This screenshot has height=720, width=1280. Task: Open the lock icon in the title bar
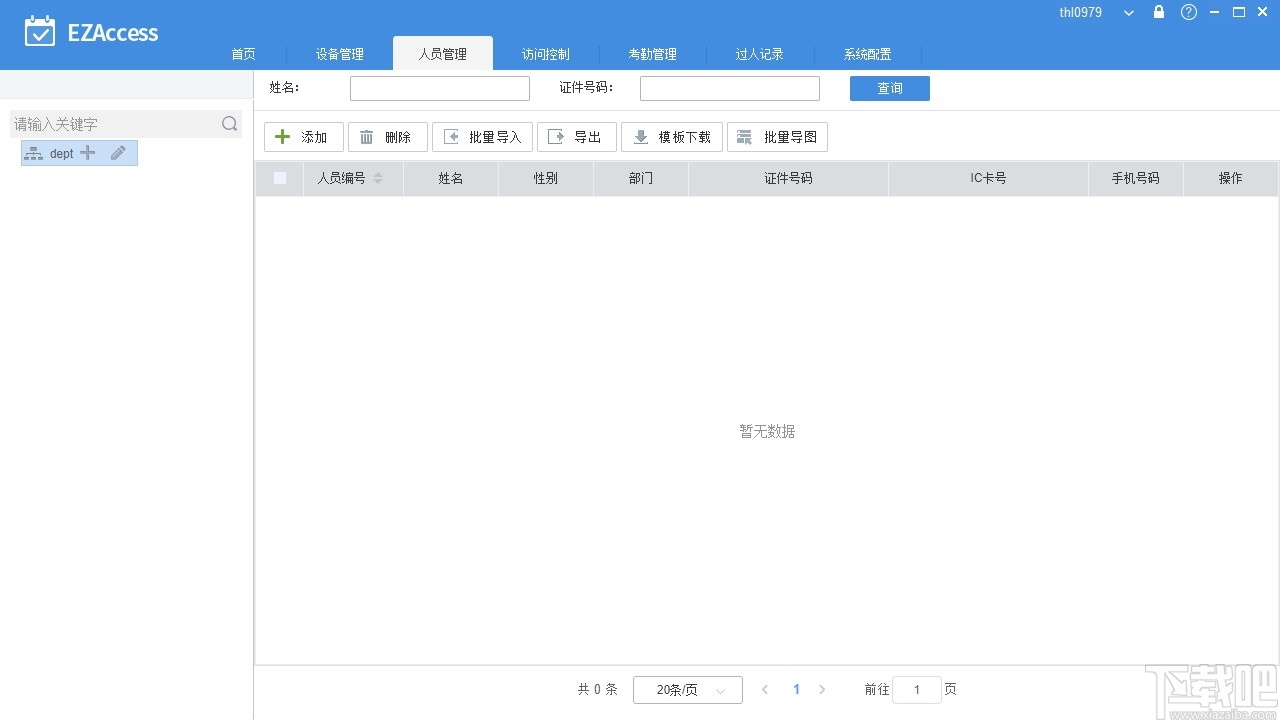[x=1158, y=12]
